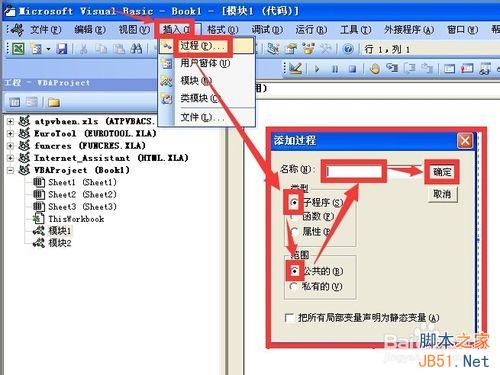The height and width of the screenshot is (375, 500).
Task: Choose 过程 from the Insert menu
Action: click(207, 46)
